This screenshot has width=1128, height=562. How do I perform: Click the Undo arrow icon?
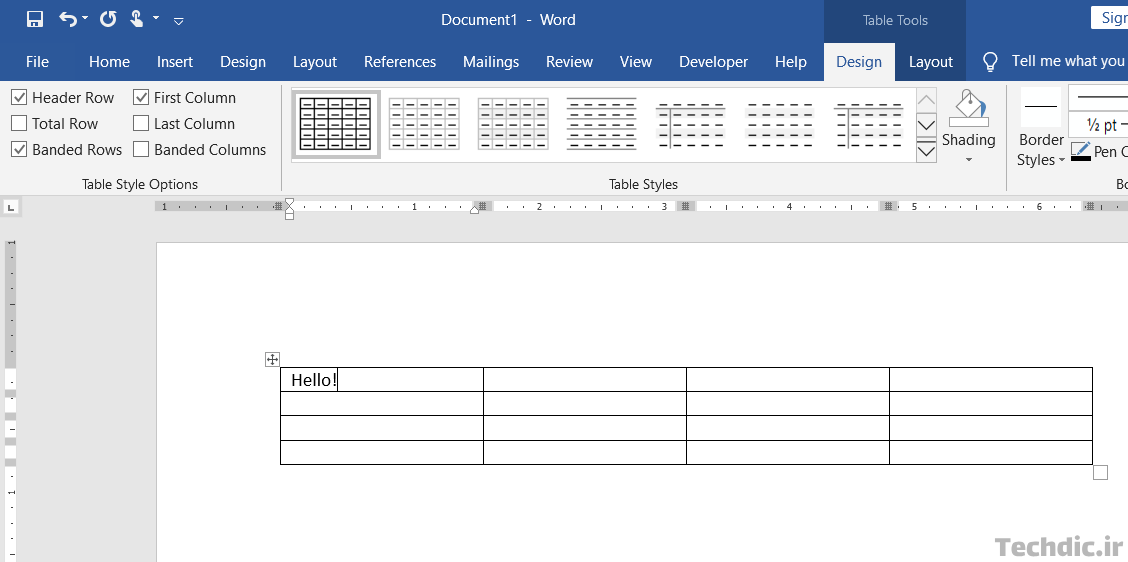(68, 19)
